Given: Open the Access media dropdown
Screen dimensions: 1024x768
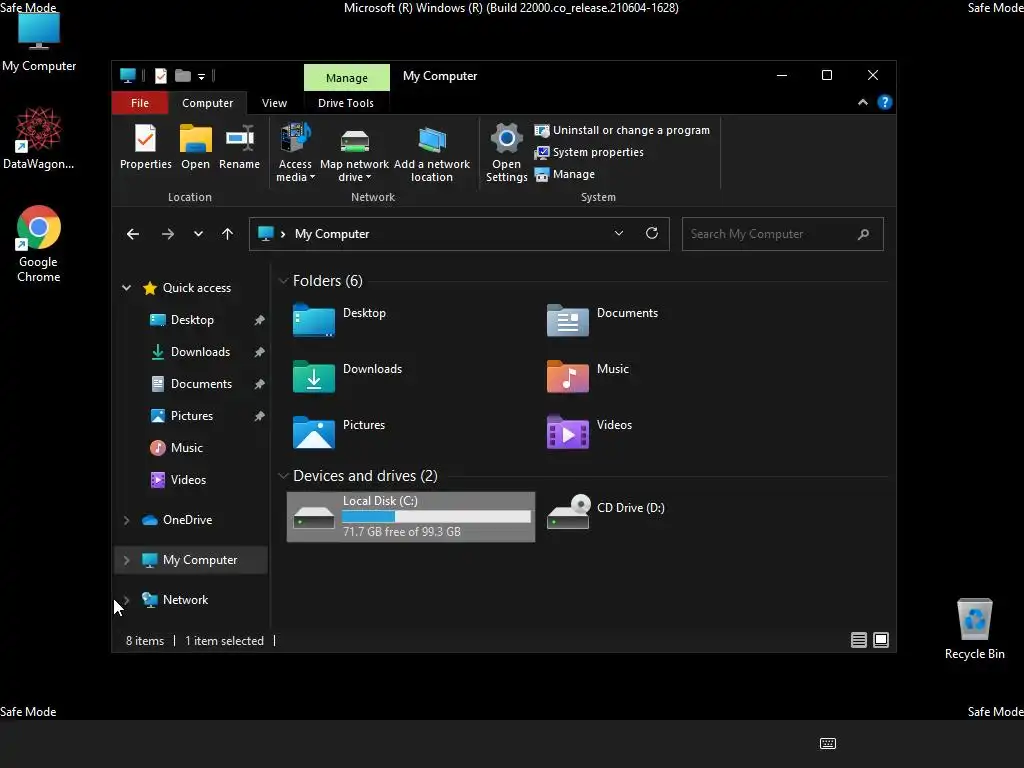Looking at the screenshot, I should pyautogui.click(x=295, y=152).
